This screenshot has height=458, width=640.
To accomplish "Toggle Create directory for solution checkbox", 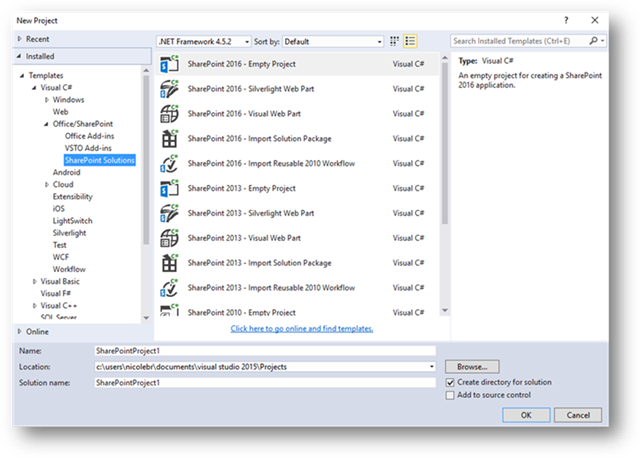I will 450,382.
